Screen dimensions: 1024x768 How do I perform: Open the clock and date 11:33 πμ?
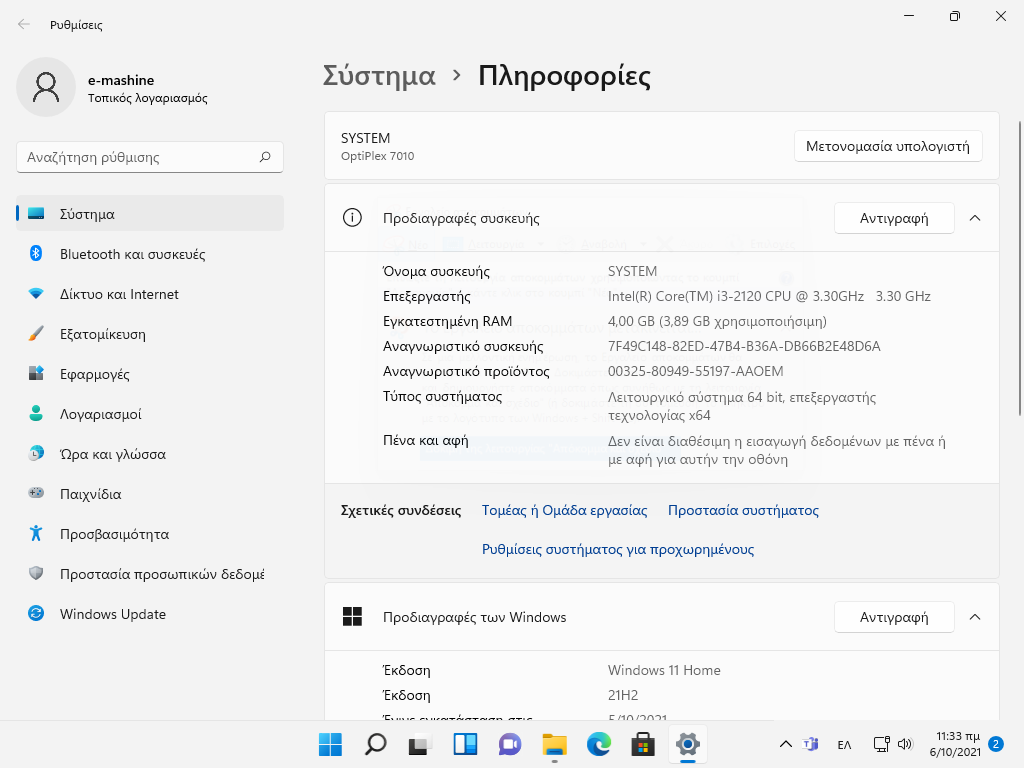tap(955, 744)
